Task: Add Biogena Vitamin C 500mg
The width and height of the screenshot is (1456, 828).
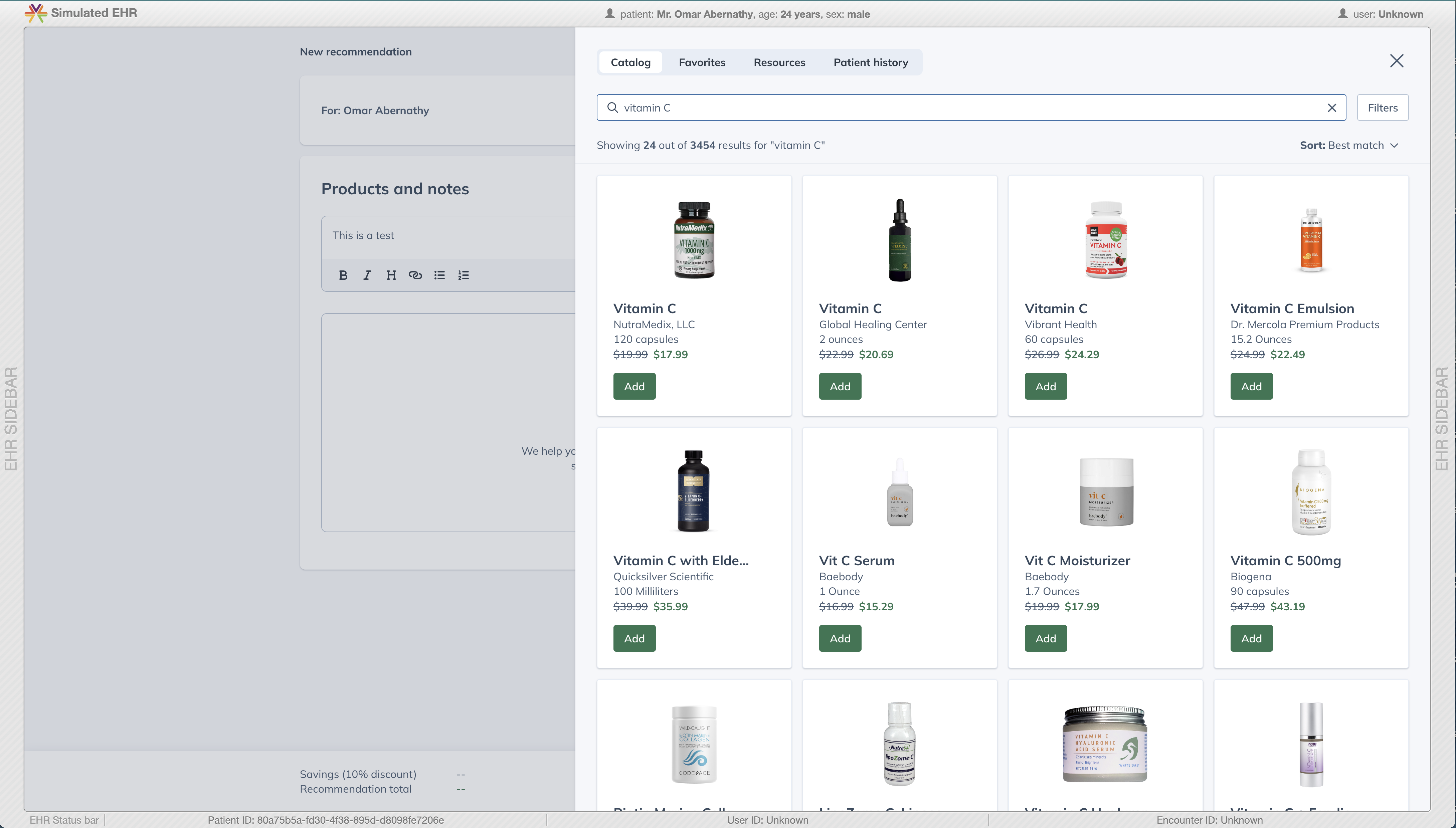Action: pyautogui.click(x=1251, y=638)
